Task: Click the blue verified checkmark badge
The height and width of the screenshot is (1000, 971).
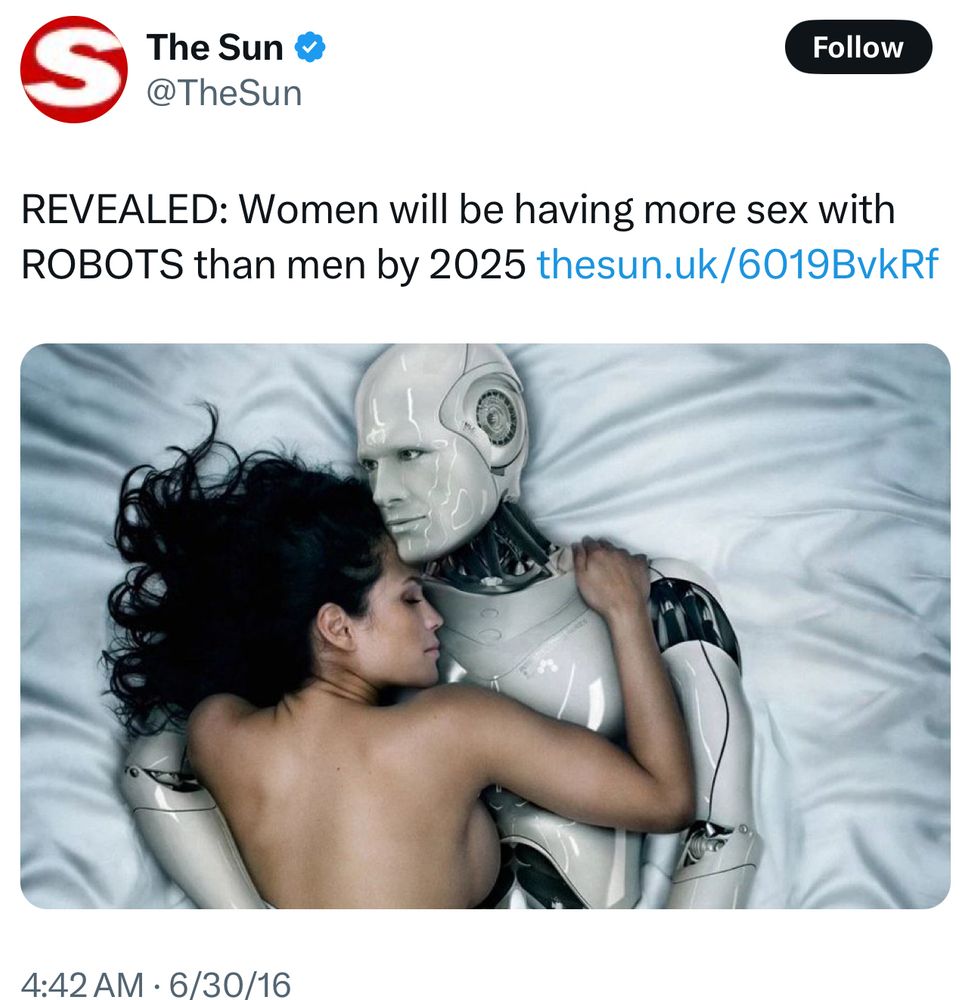Action: [x=310, y=47]
